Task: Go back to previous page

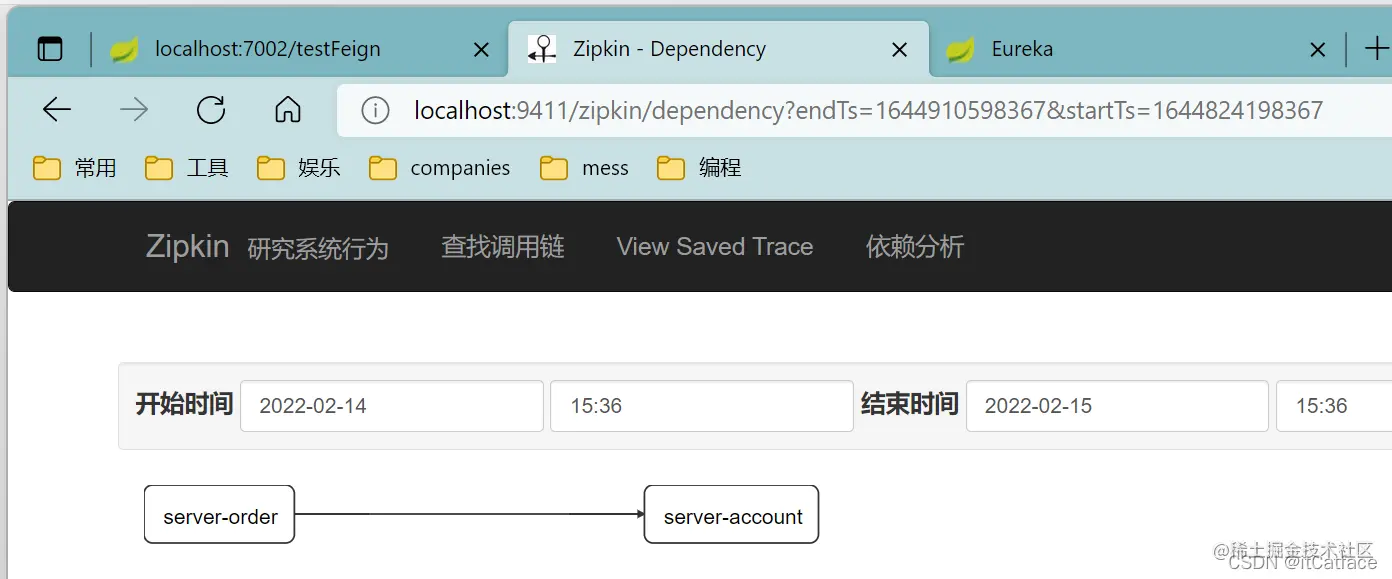Action: coord(57,110)
